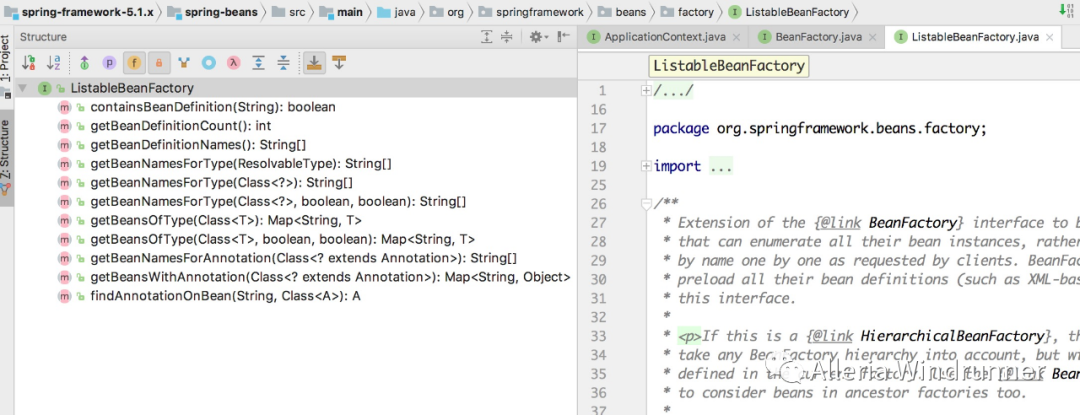Click Show Inherited members icon
The image size is (1080, 415).
84,62
